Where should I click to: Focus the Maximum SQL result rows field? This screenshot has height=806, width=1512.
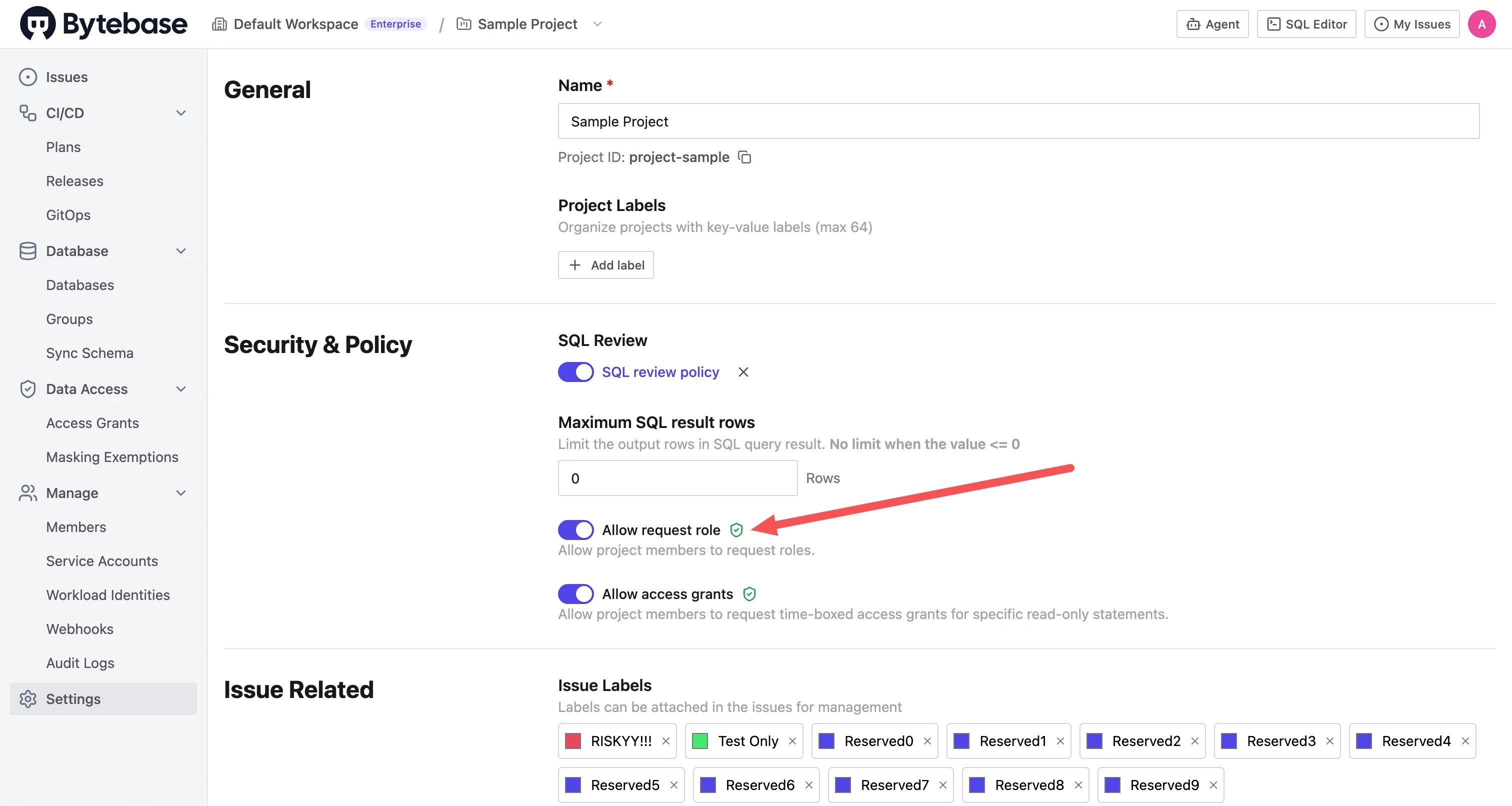(x=677, y=478)
